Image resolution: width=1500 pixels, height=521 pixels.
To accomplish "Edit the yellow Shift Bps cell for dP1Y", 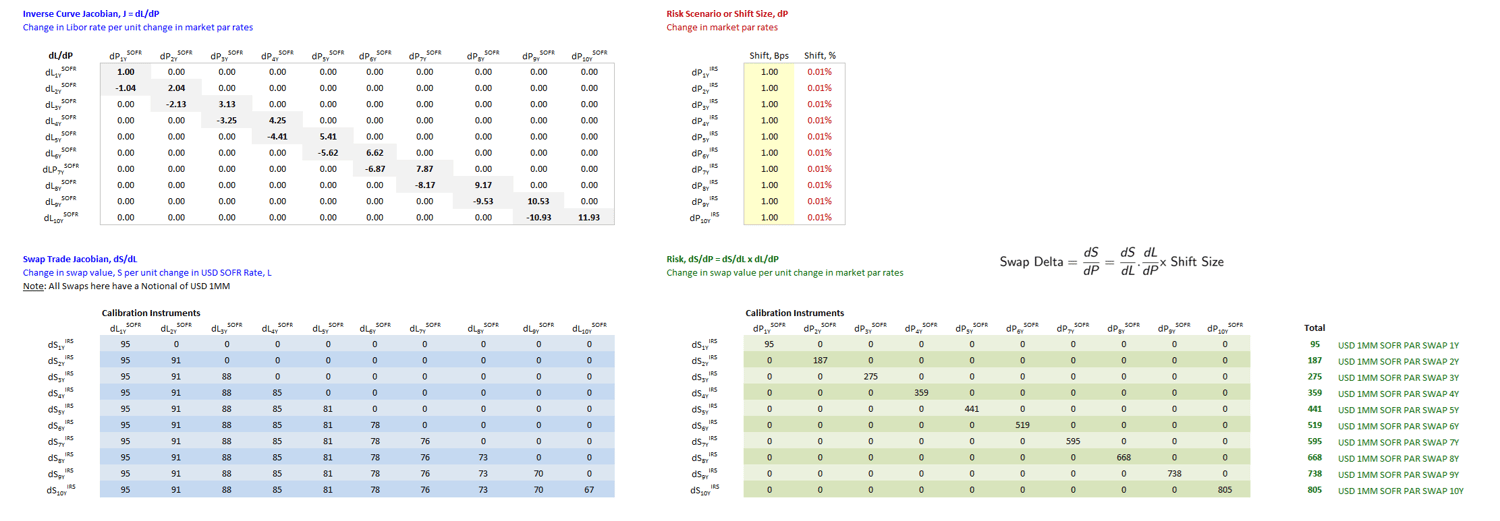I will (769, 72).
